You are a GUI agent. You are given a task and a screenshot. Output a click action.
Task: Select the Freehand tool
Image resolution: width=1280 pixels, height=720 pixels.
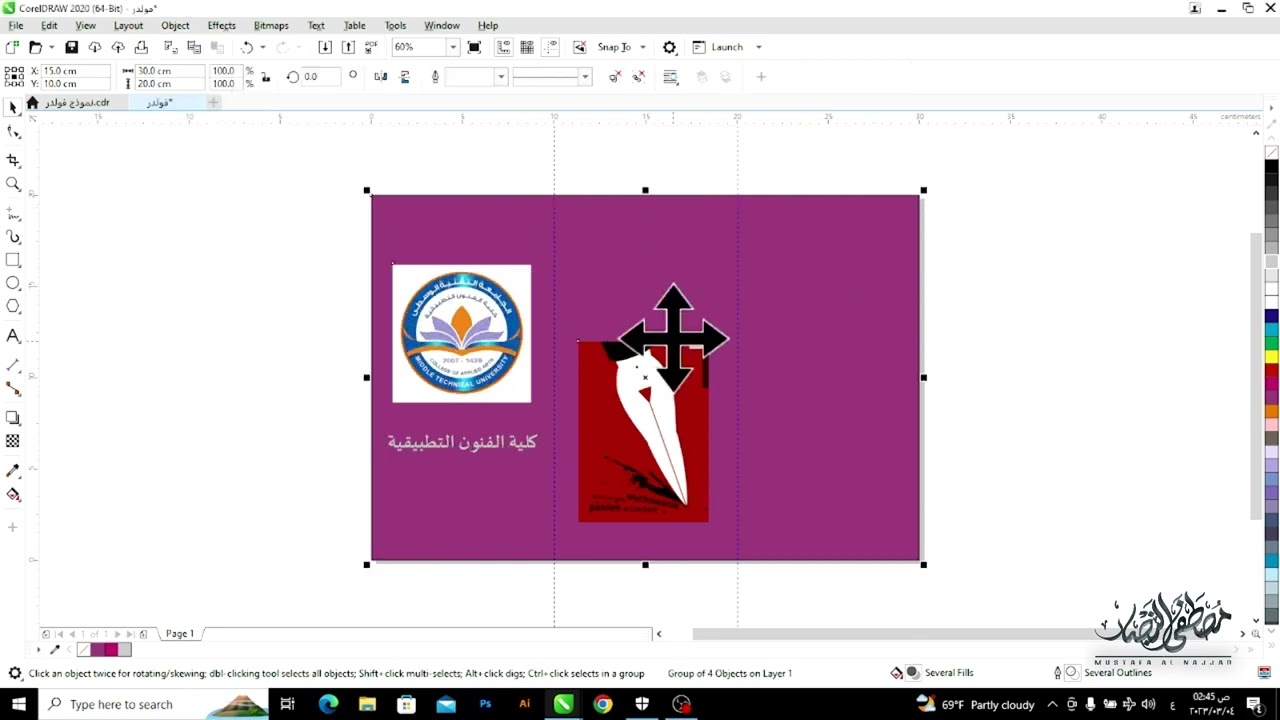coord(13,214)
